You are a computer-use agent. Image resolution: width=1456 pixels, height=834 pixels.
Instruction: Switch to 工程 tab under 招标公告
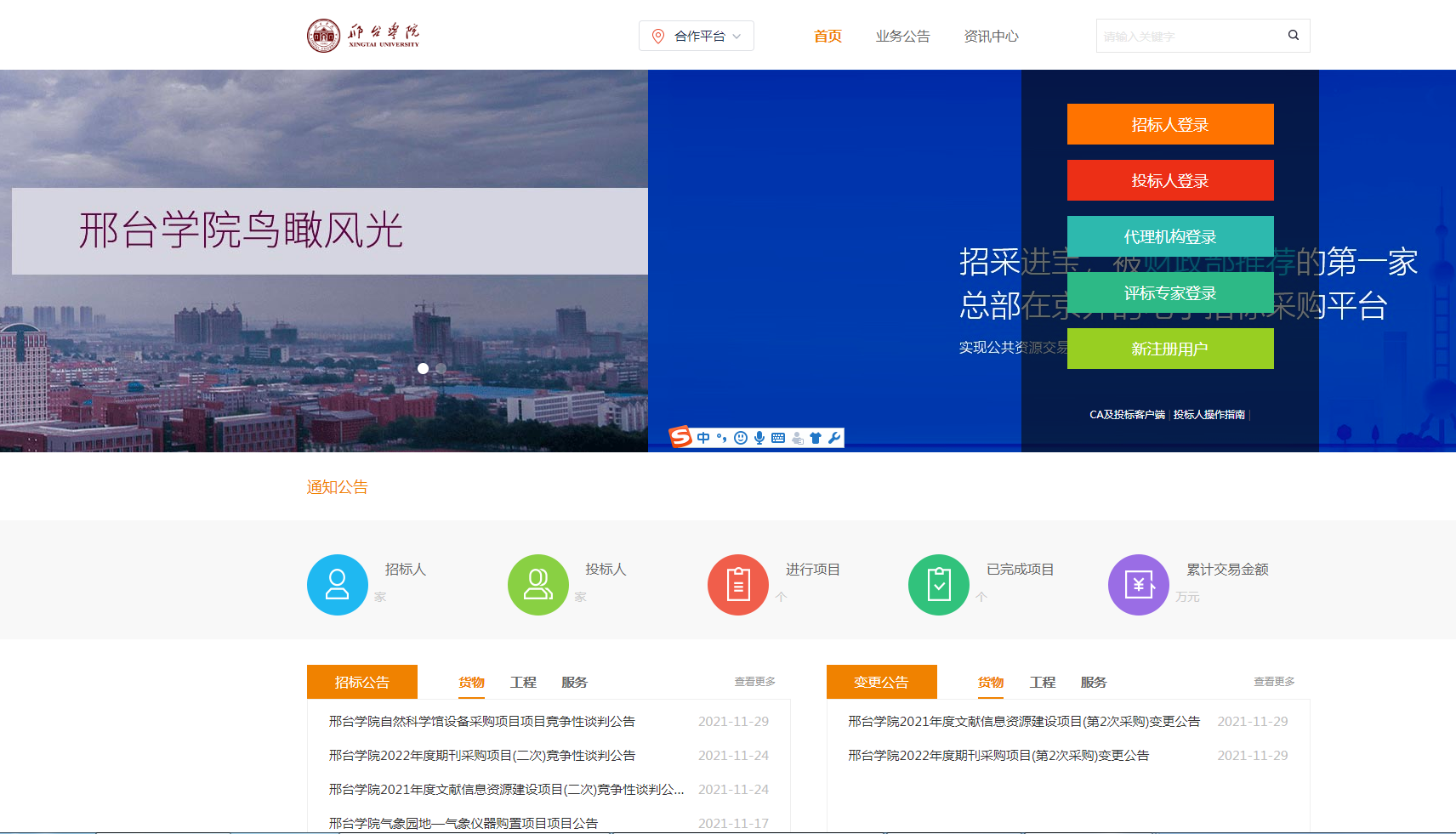[523, 682]
